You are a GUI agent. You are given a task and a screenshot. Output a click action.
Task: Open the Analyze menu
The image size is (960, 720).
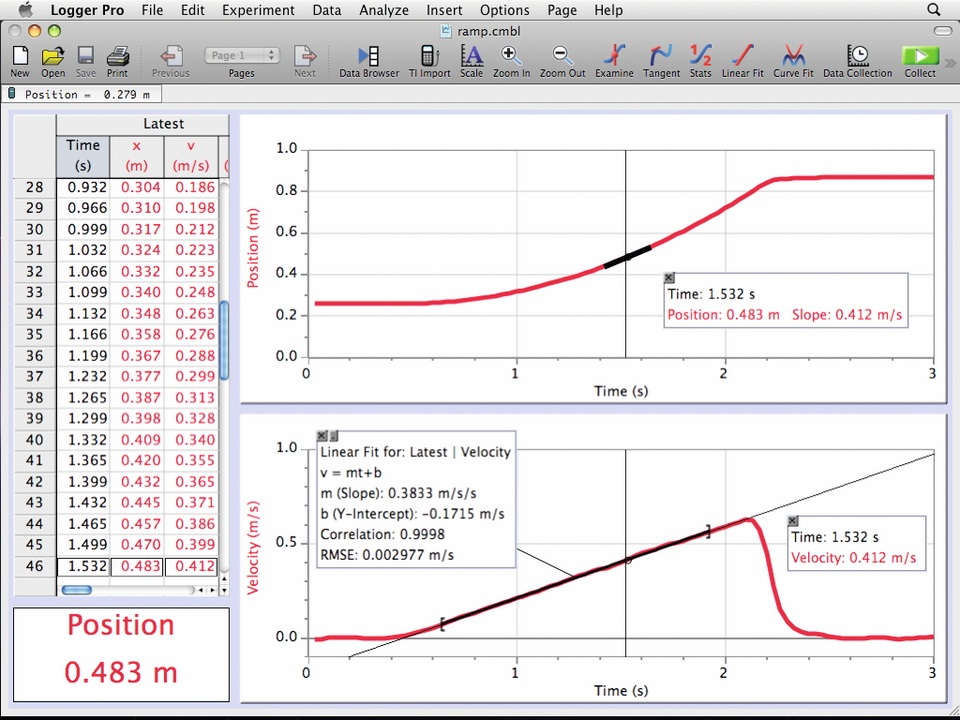384,10
